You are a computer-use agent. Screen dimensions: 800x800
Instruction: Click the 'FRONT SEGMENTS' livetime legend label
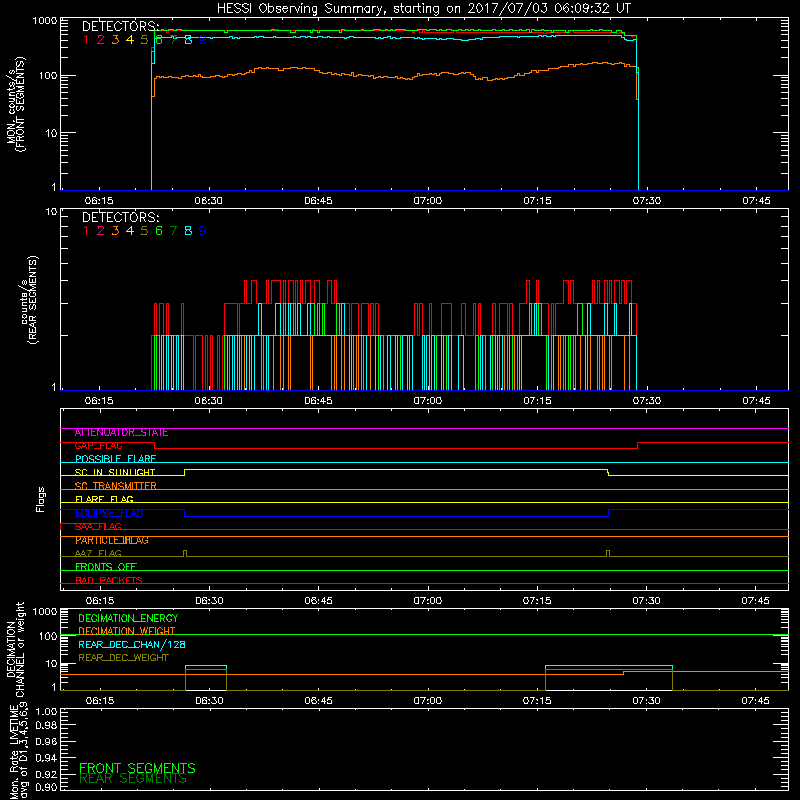point(137,768)
